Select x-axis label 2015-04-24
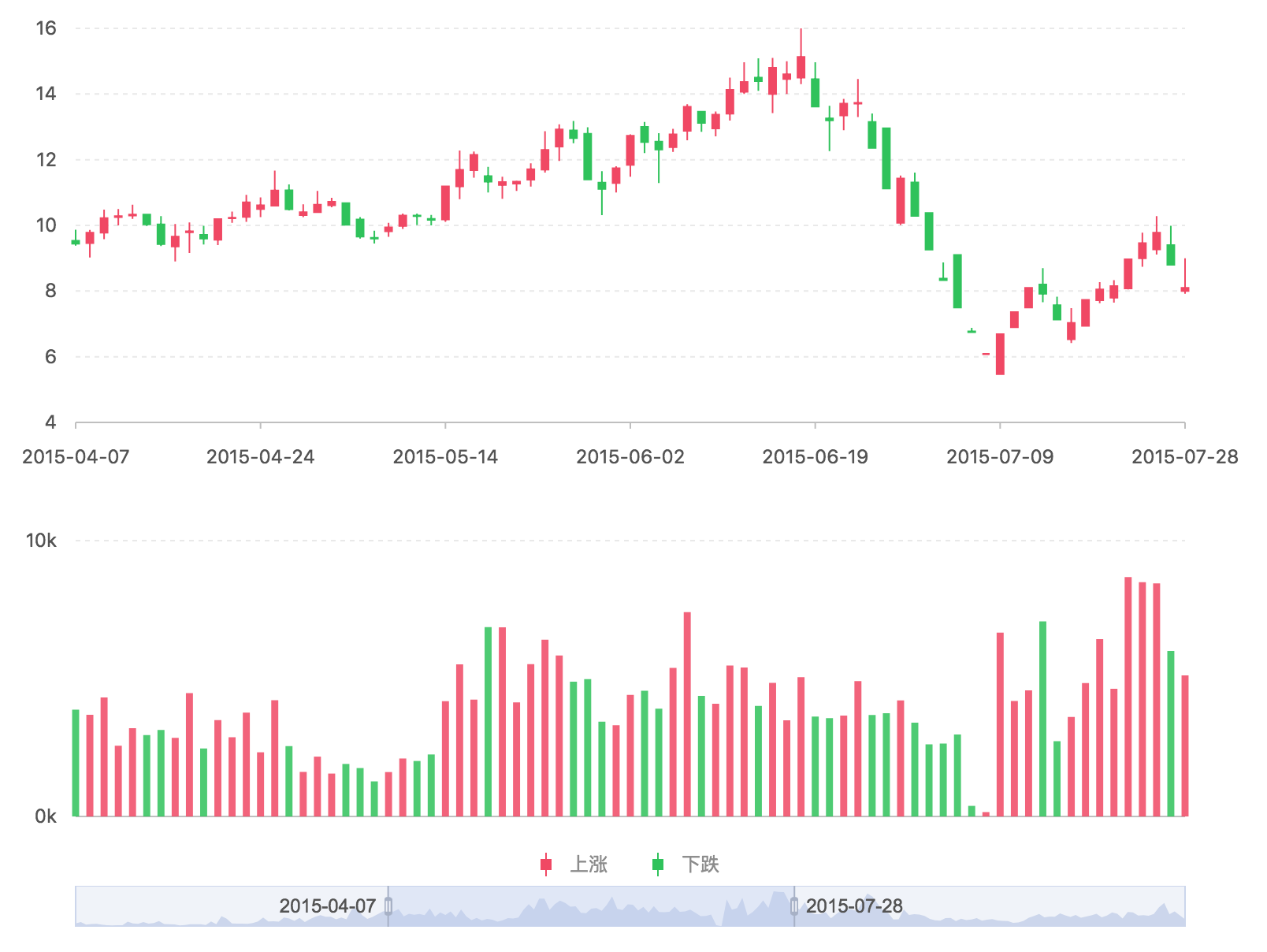The height and width of the screenshot is (952, 1267). click(260, 457)
